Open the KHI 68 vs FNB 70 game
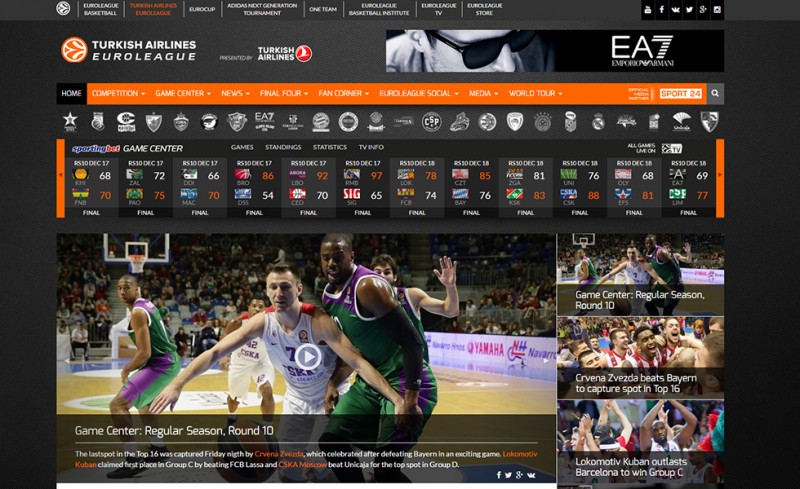This screenshot has width=800, height=489. (91, 188)
